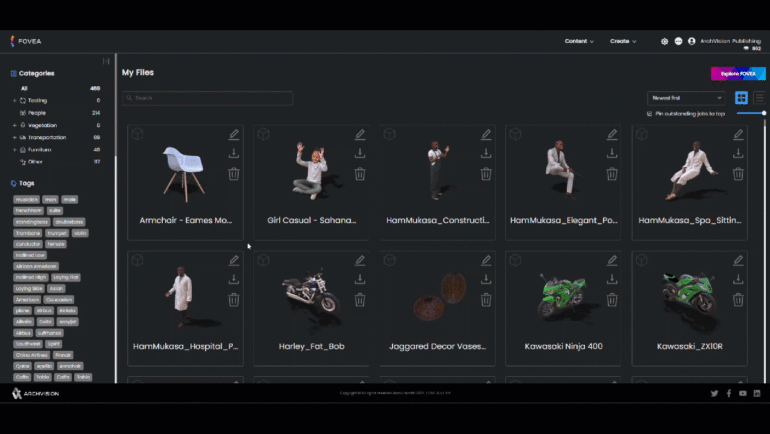The image size is (770, 434).
Task: Click the Explore FOVEA button
Action: coord(738,74)
